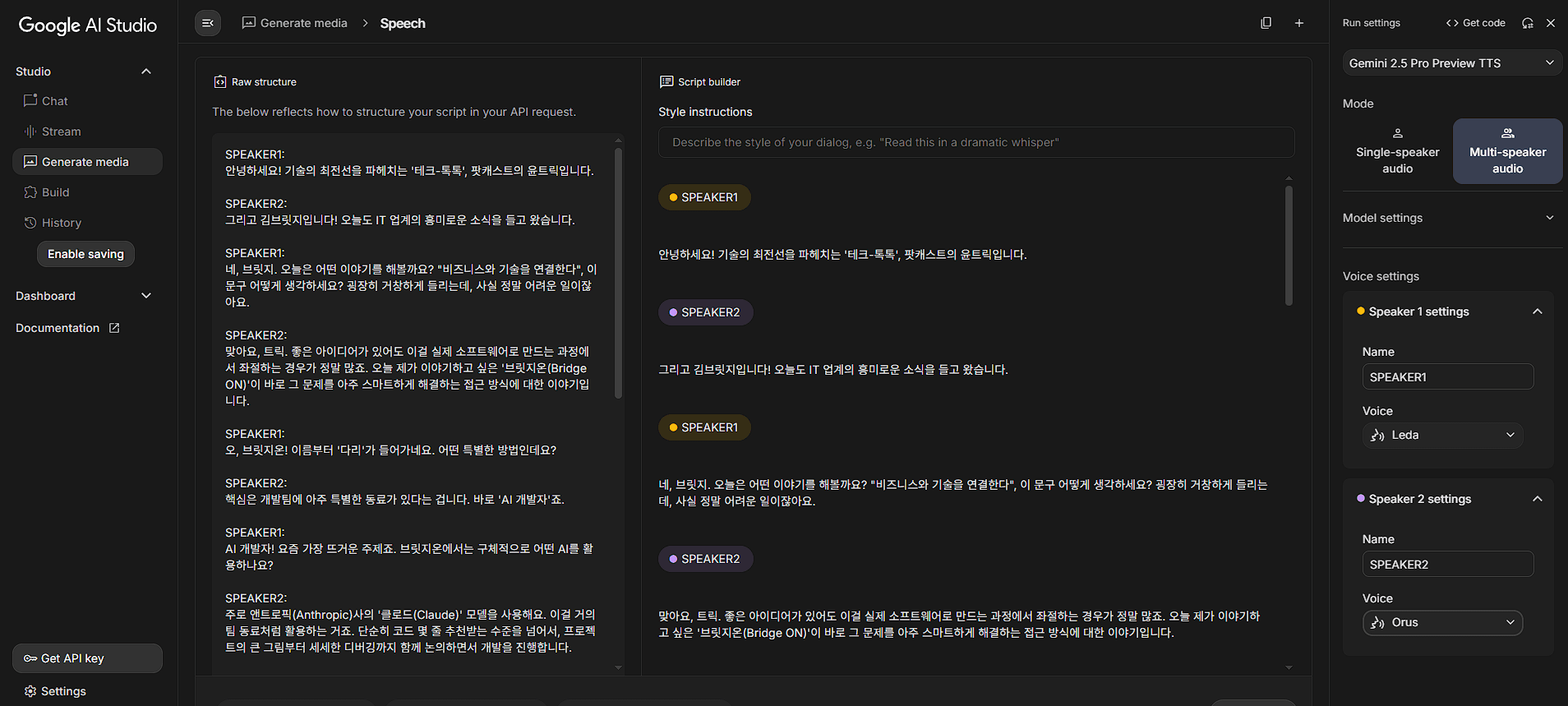Start a new prompt with the plus icon
1568x706 pixels.
pos(1299,23)
